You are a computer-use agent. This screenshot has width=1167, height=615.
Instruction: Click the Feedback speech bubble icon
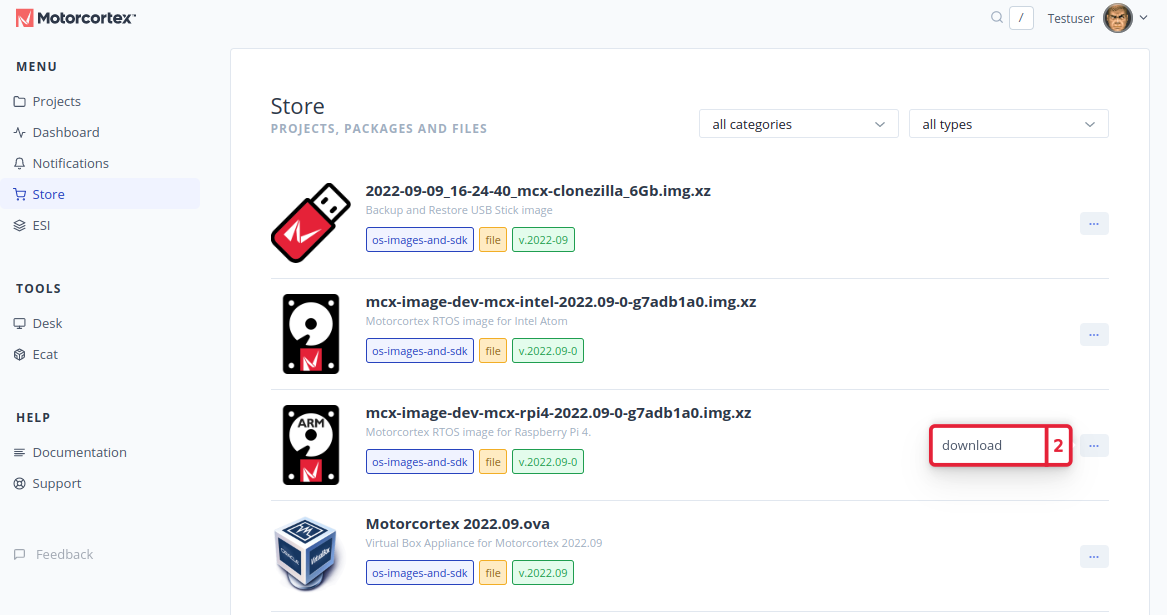coord(20,555)
